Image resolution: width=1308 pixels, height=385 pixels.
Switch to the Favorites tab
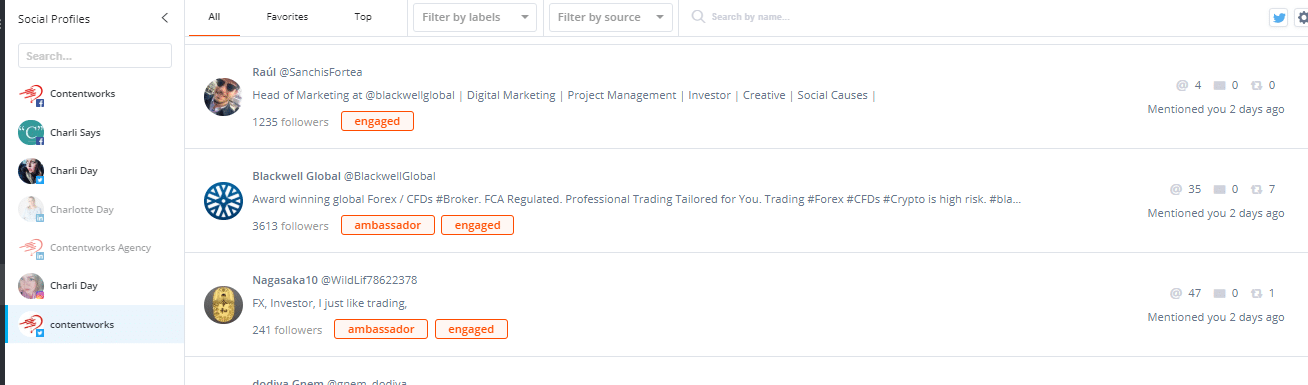tap(287, 17)
